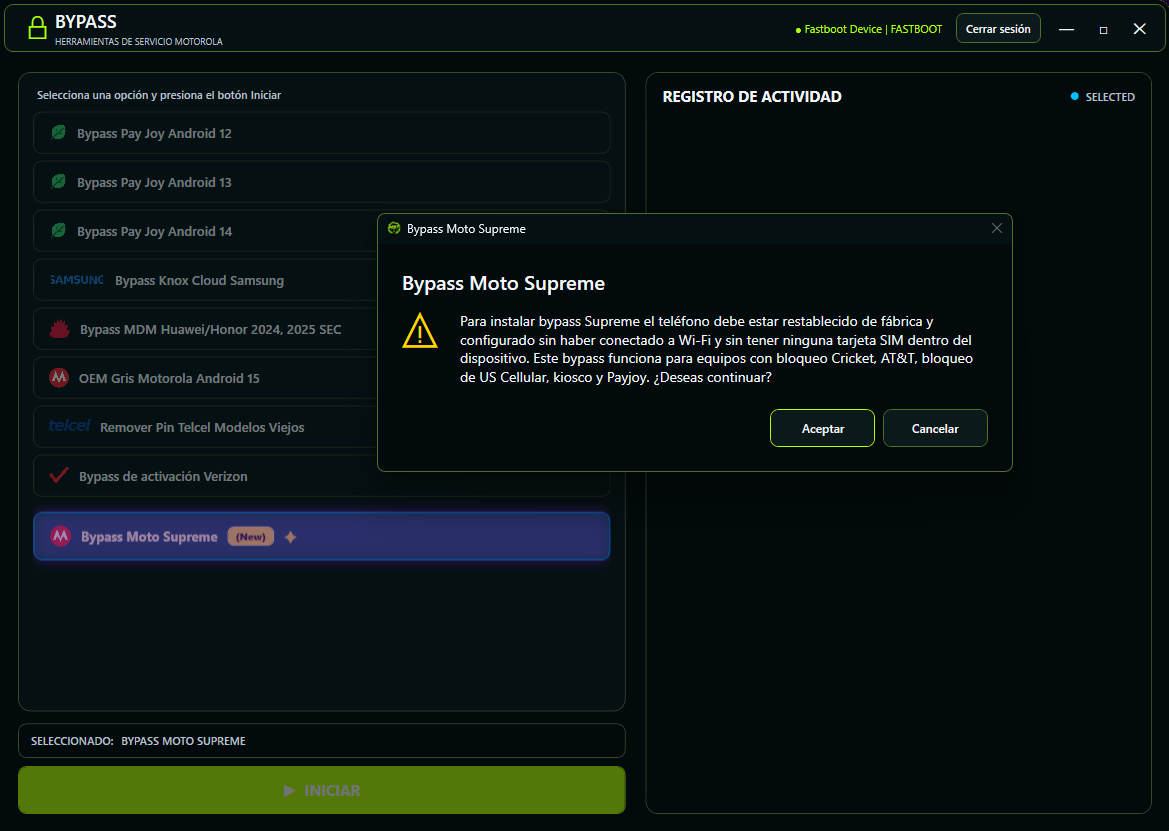Viewport: 1169px width, 831px height.
Task: Select the highlighted Bypass Moto Supreme option
Action: pos(322,536)
